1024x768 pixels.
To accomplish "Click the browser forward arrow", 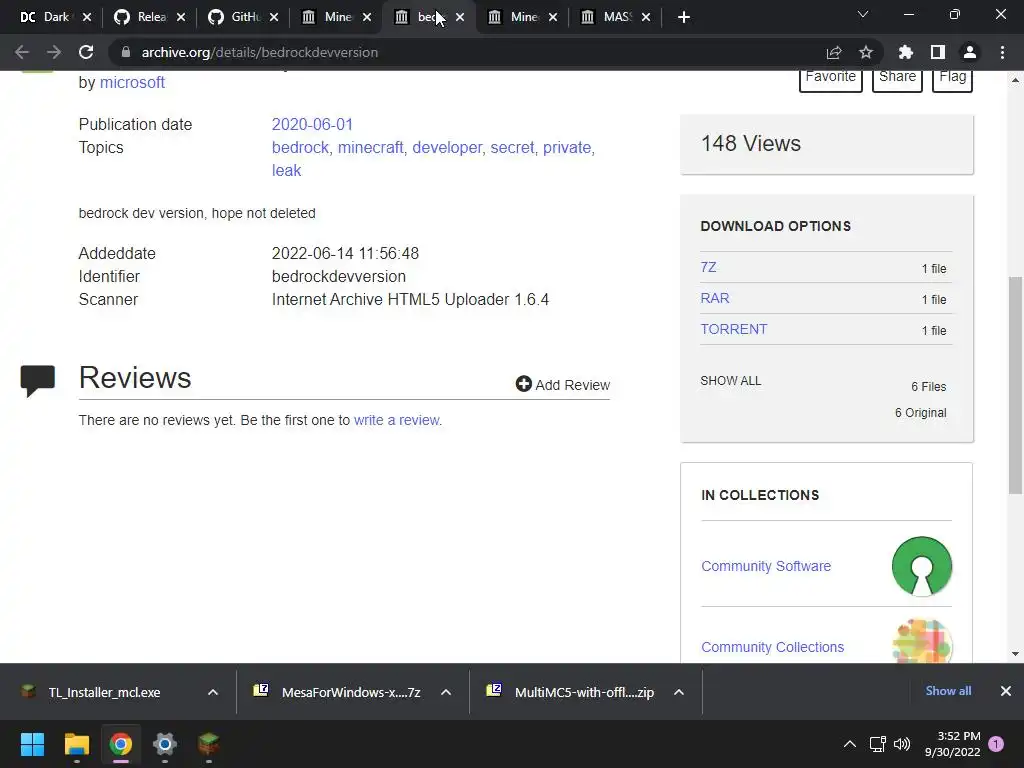I will (x=54, y=52).
